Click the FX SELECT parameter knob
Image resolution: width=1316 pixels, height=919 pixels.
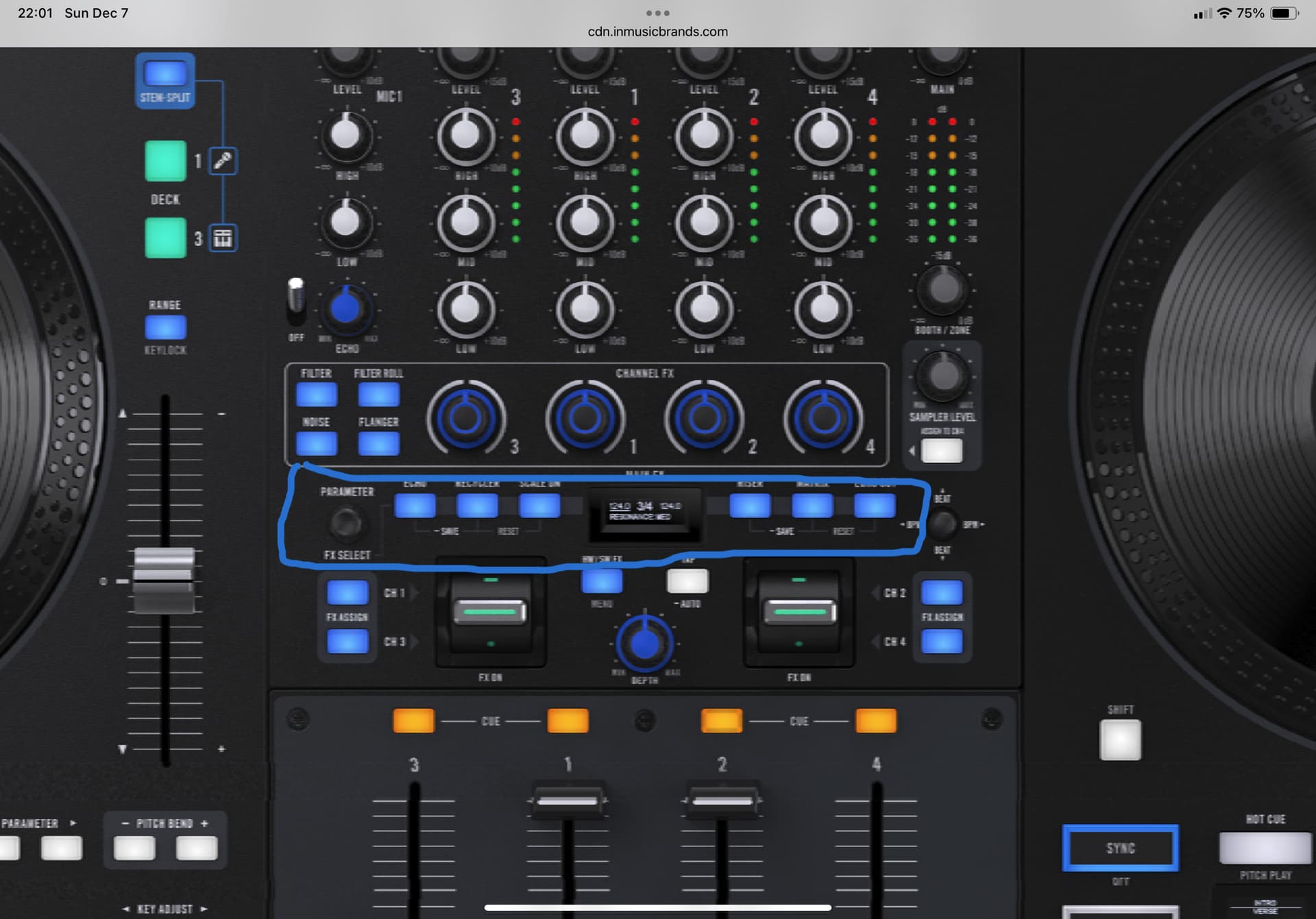(x=346, y=523)
